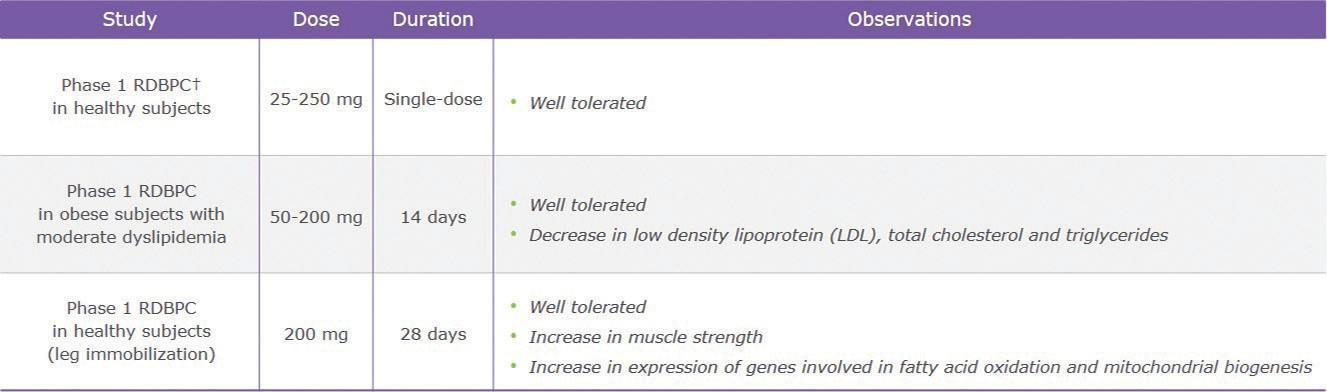Click the Dose column header
1327x392 pixels.
click(x=316, y=19)
